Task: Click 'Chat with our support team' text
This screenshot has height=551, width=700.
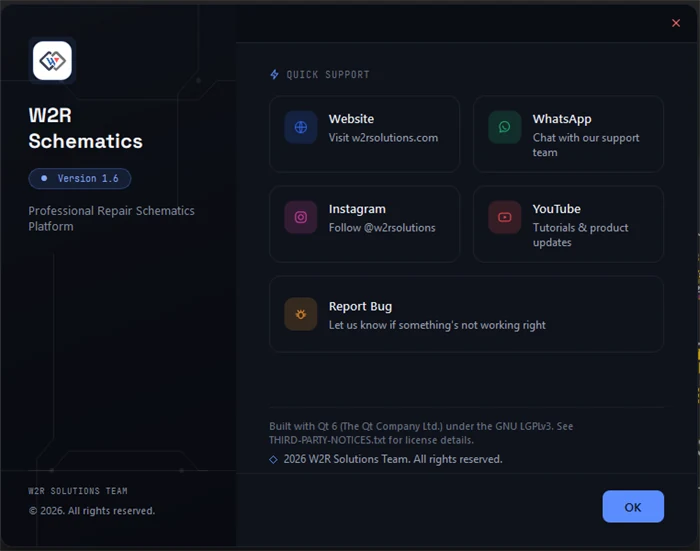Action: tap(586, 145)
